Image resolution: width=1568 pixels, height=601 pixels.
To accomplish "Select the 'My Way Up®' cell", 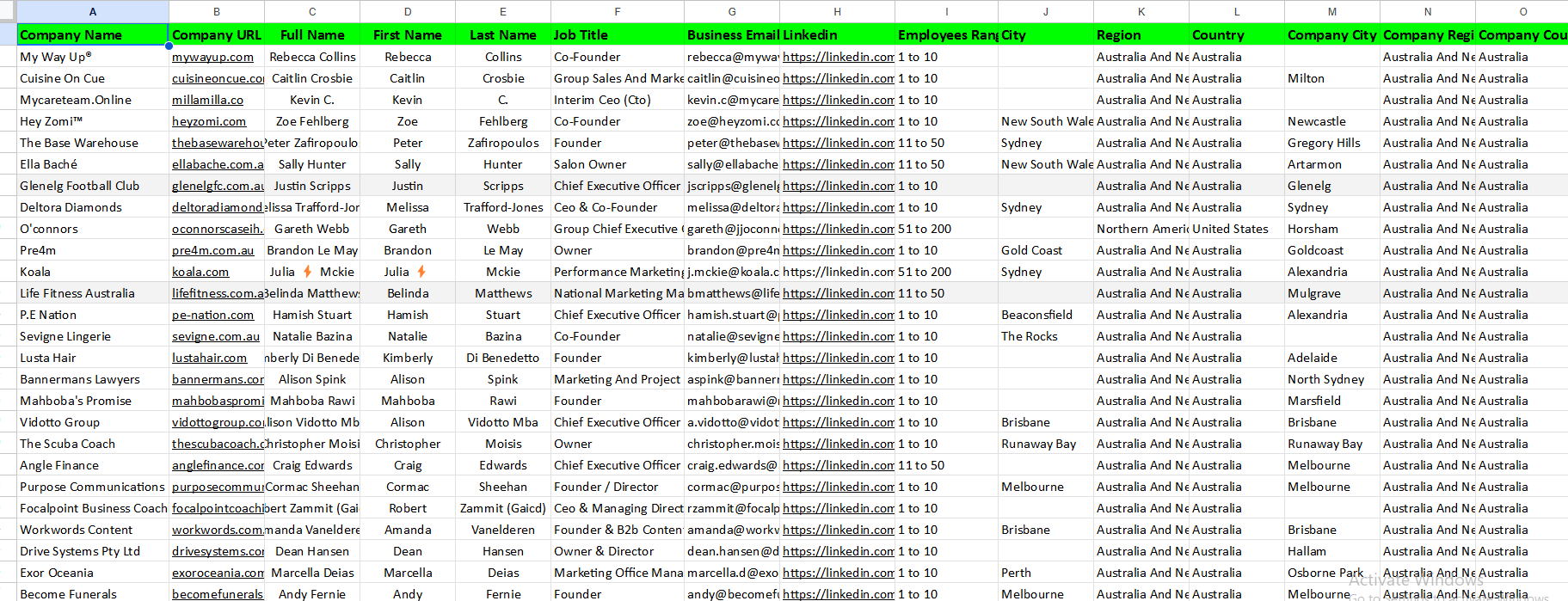I will click(93, 57).
